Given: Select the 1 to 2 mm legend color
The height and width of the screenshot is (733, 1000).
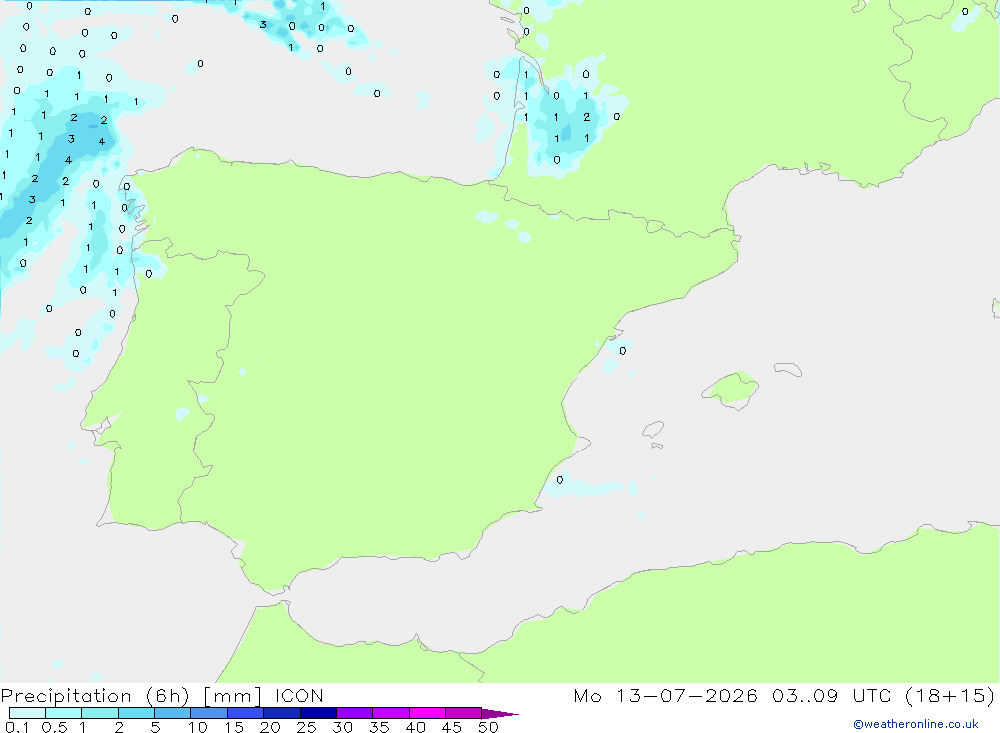Looking at the screenshot, I should [x=99, y=713].
